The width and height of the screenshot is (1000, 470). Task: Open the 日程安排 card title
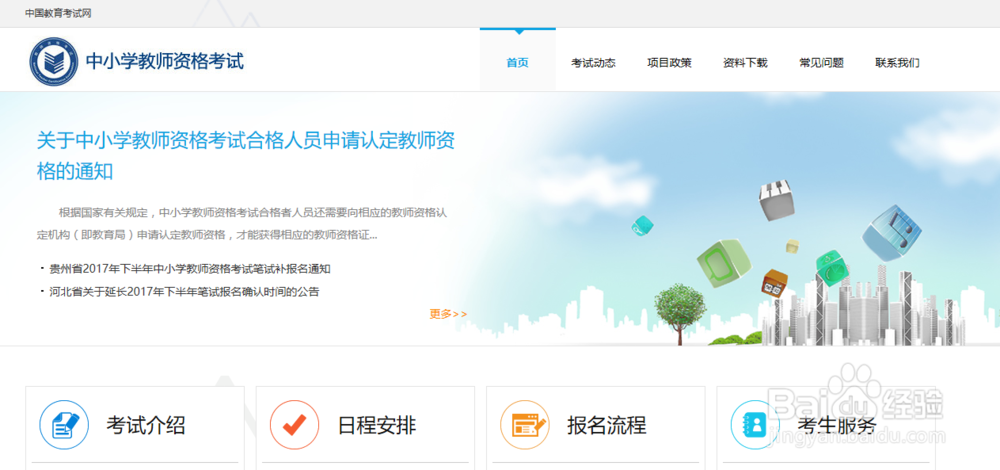pos(377,425)
